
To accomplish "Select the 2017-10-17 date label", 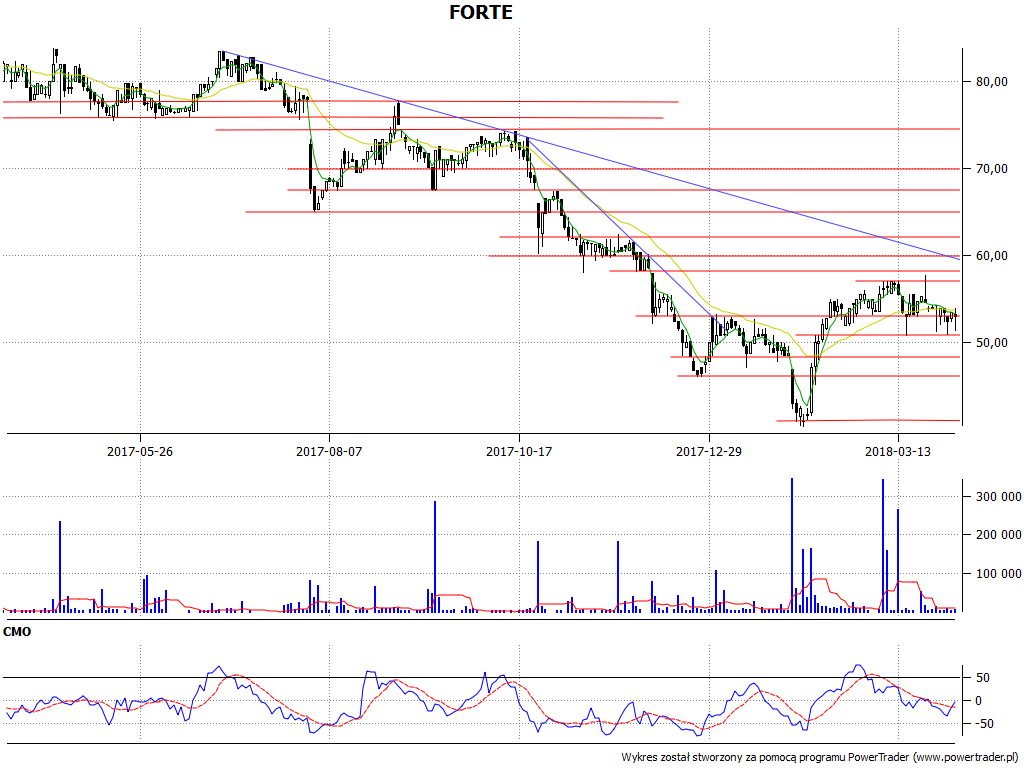I will point(519,451).
